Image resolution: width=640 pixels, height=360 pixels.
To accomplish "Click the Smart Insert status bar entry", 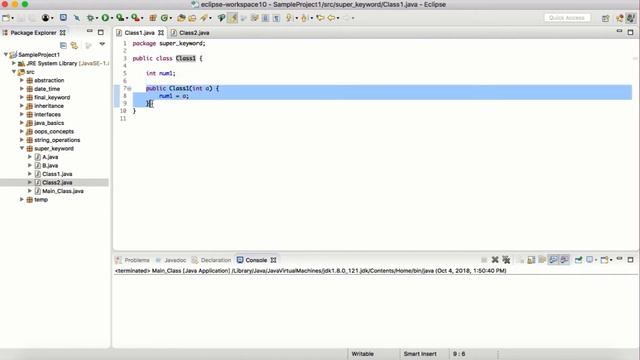I will click(420, 354).
